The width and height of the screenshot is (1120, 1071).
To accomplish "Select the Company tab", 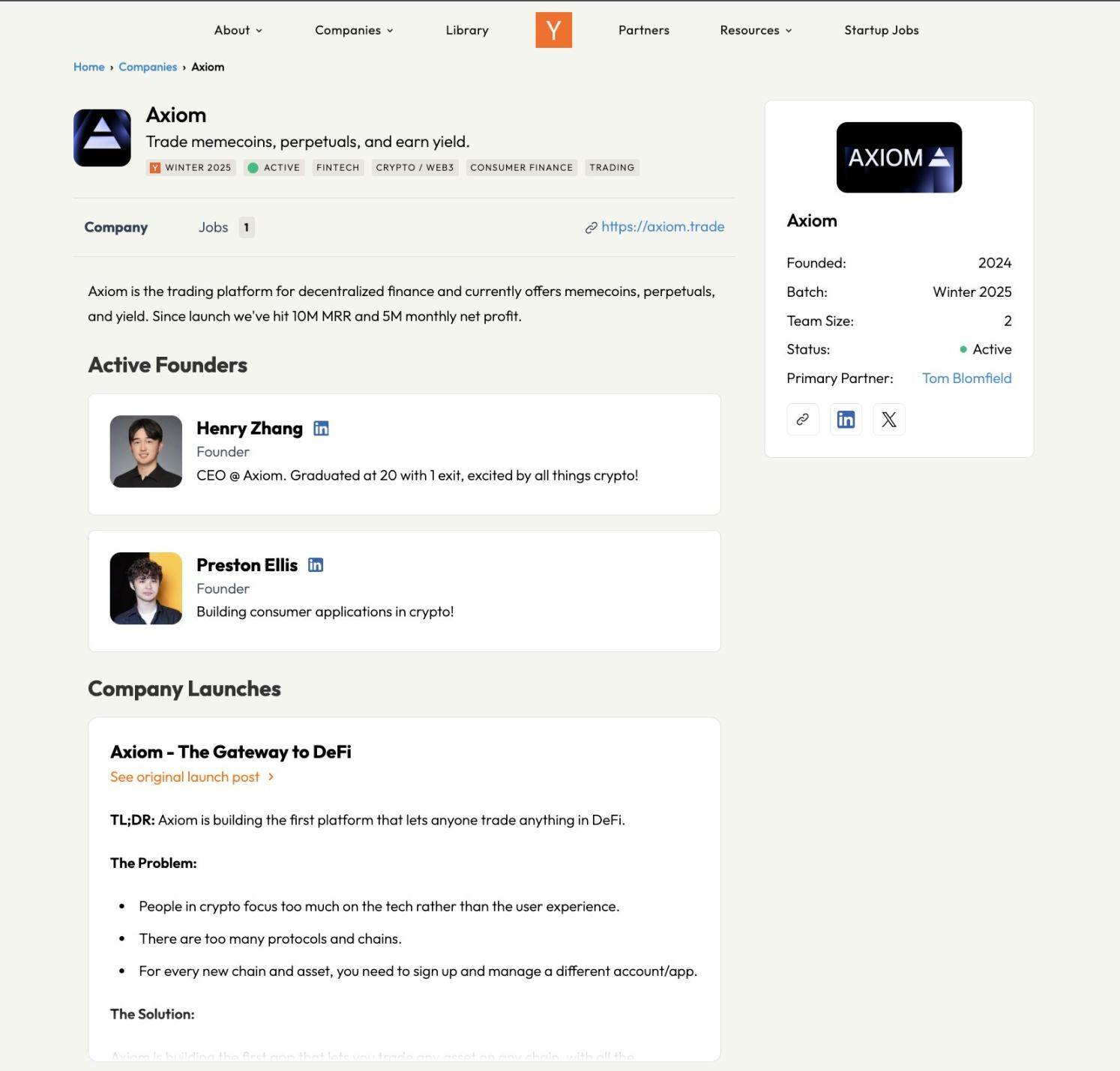I will click(115, 226).
